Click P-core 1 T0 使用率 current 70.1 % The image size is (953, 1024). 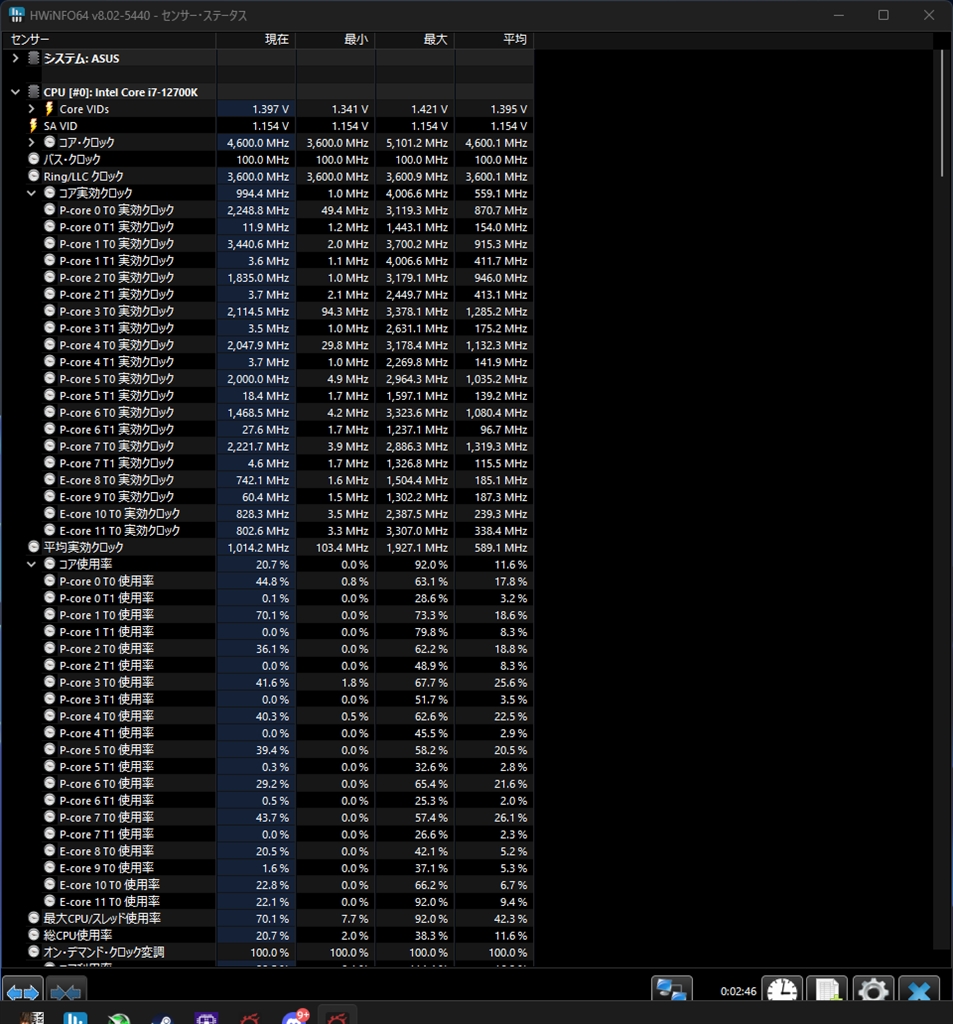click(272, 615)
